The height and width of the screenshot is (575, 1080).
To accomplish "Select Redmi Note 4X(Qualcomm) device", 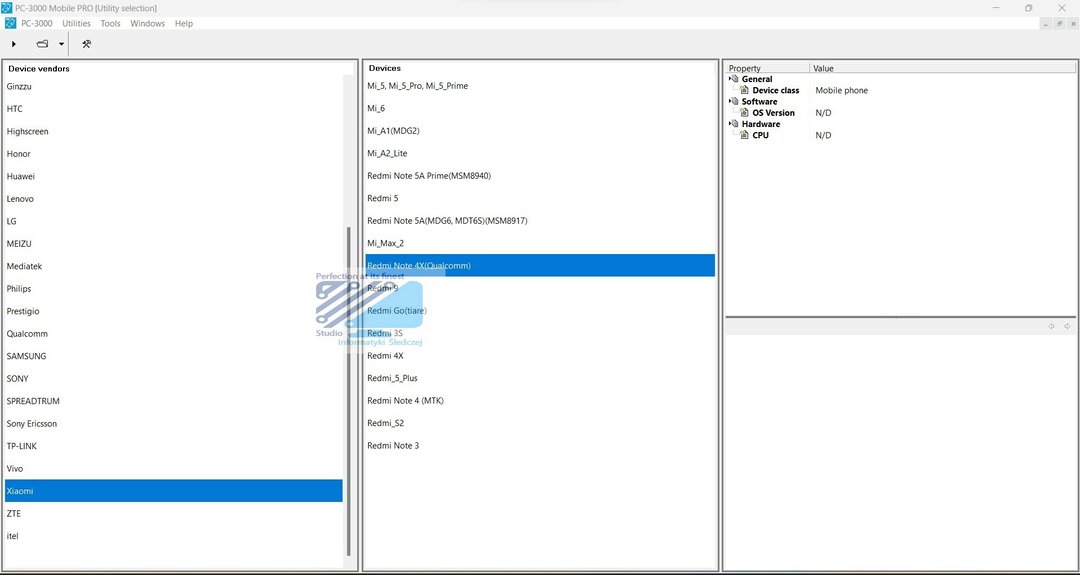I will (540, 266).
